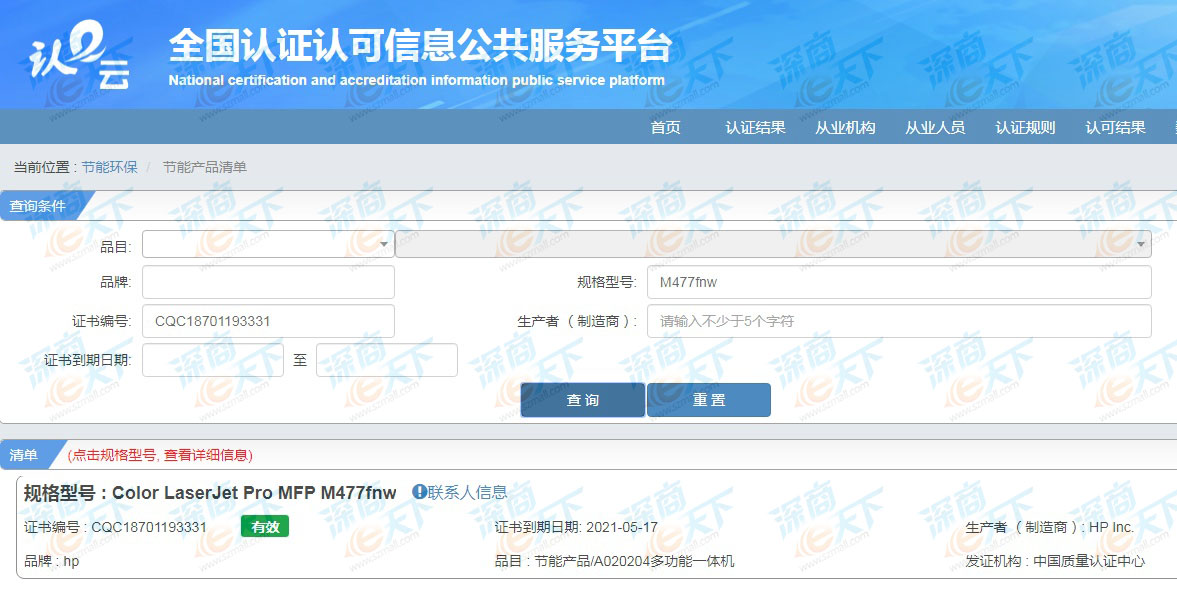Click the 查询 search button
The width and height of the screenshot is (1177, 589).
click(x=582, y=400)
